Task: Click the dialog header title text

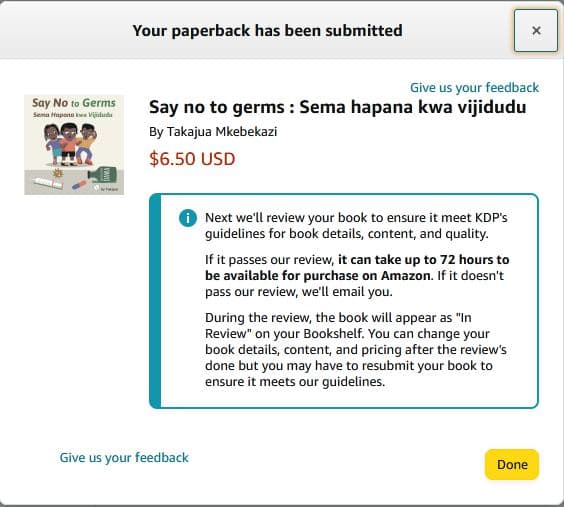Action: [268, 31]
